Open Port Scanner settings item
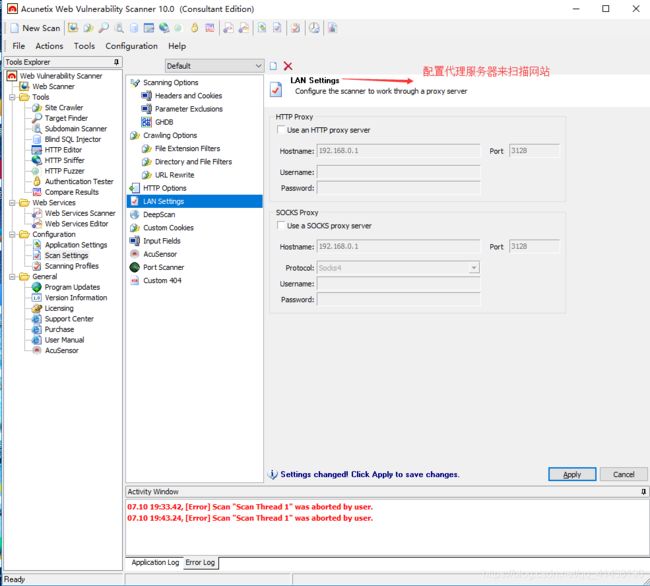 [163, 267]
